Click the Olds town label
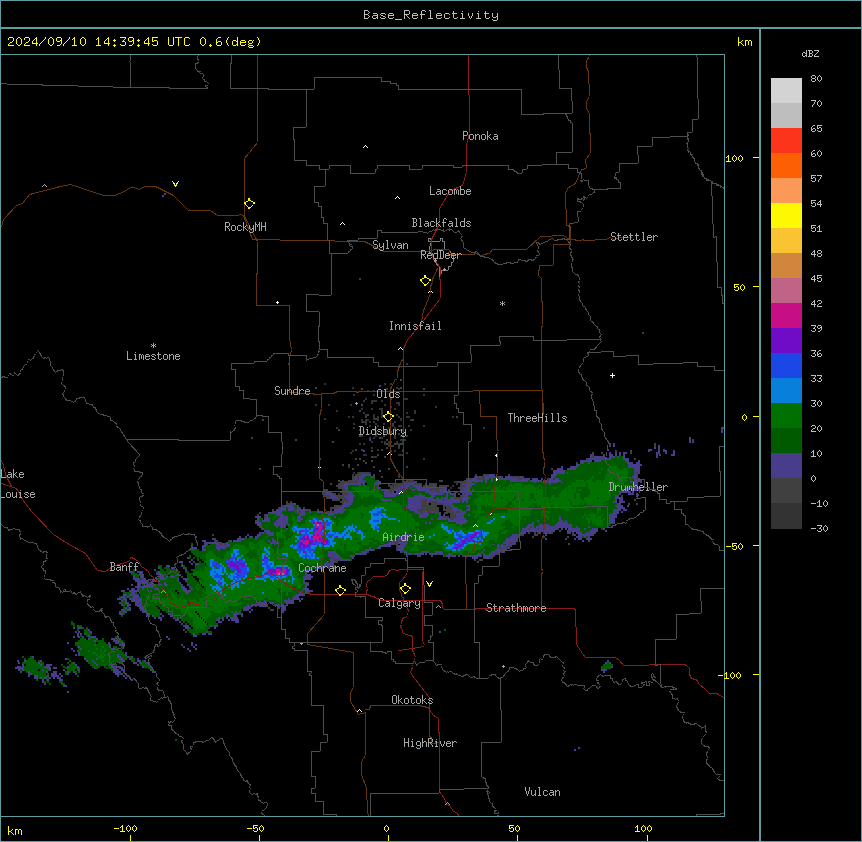Screen dimensions: 862x842 [x=388, y=394]
